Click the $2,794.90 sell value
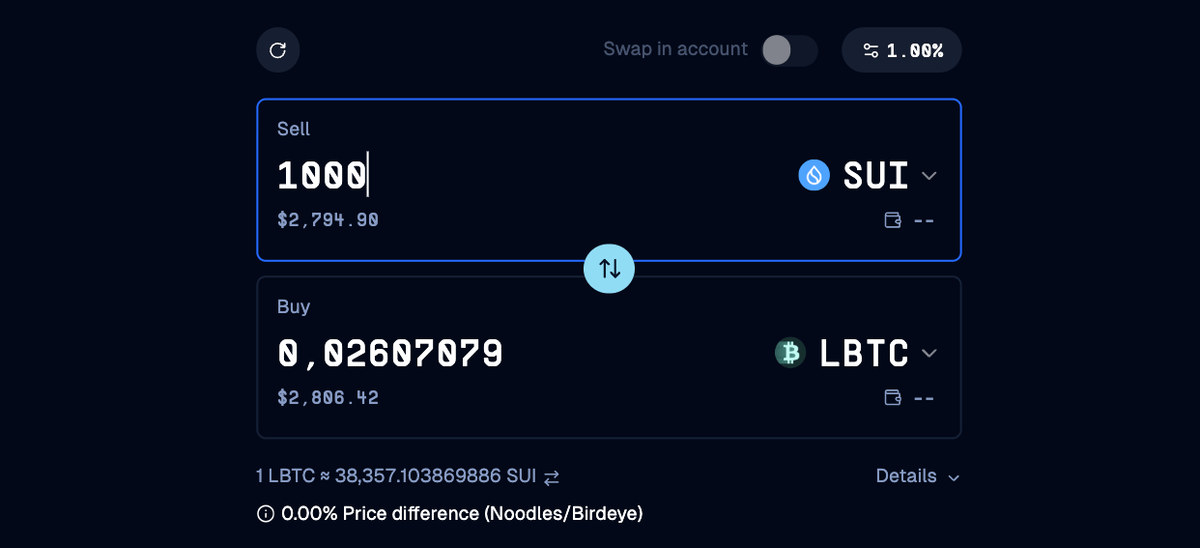Viewport: 1200px width, 548px height. [x=328, y=219]
